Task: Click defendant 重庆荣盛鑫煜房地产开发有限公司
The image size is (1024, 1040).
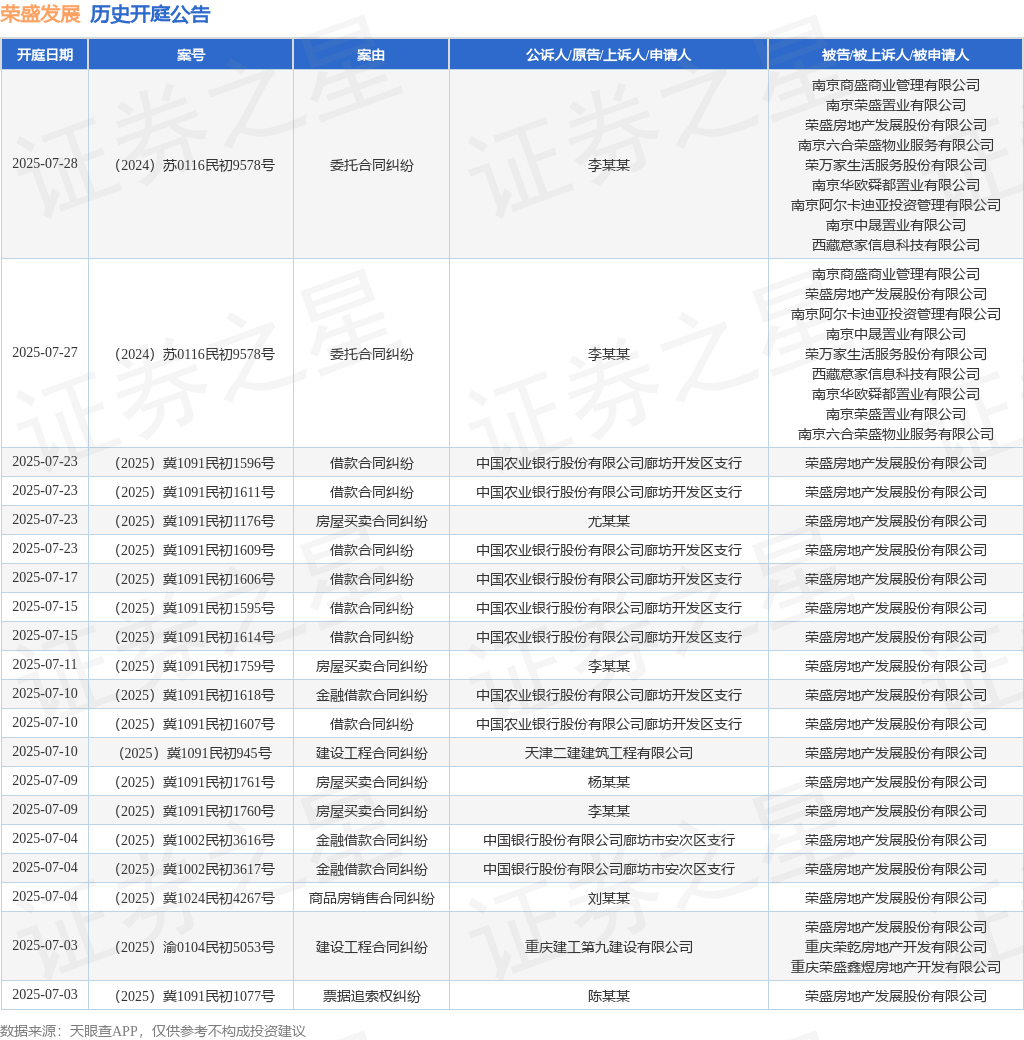Action: tap(896, 967)
